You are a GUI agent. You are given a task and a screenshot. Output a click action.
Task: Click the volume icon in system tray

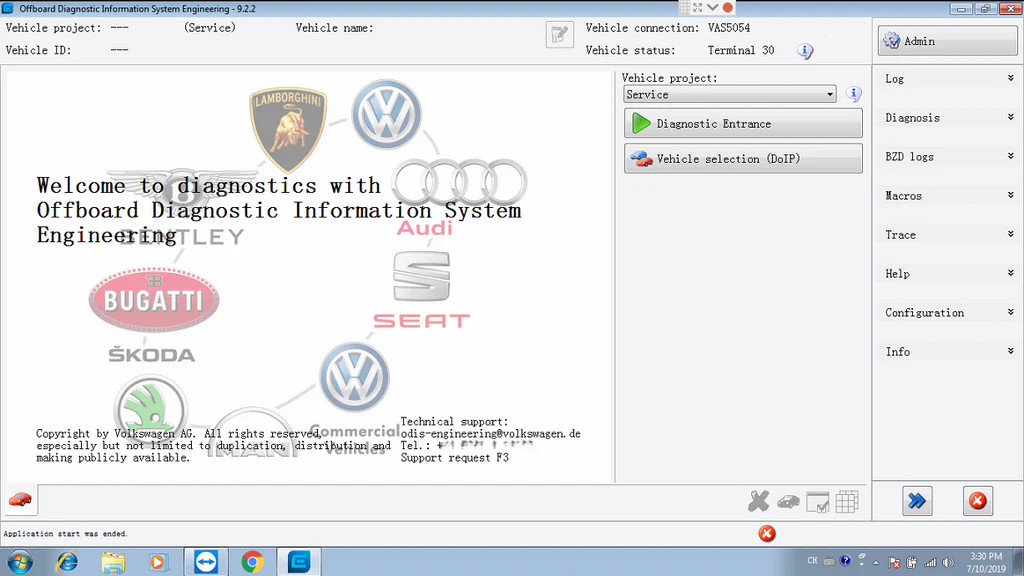948,562
